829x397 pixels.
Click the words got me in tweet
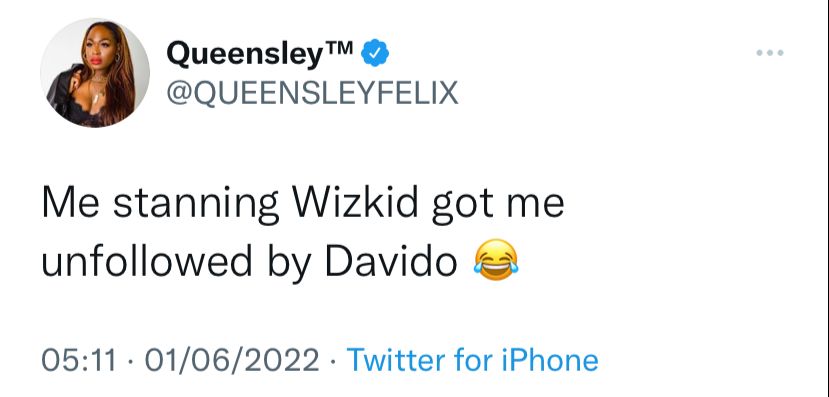(498, 206)
